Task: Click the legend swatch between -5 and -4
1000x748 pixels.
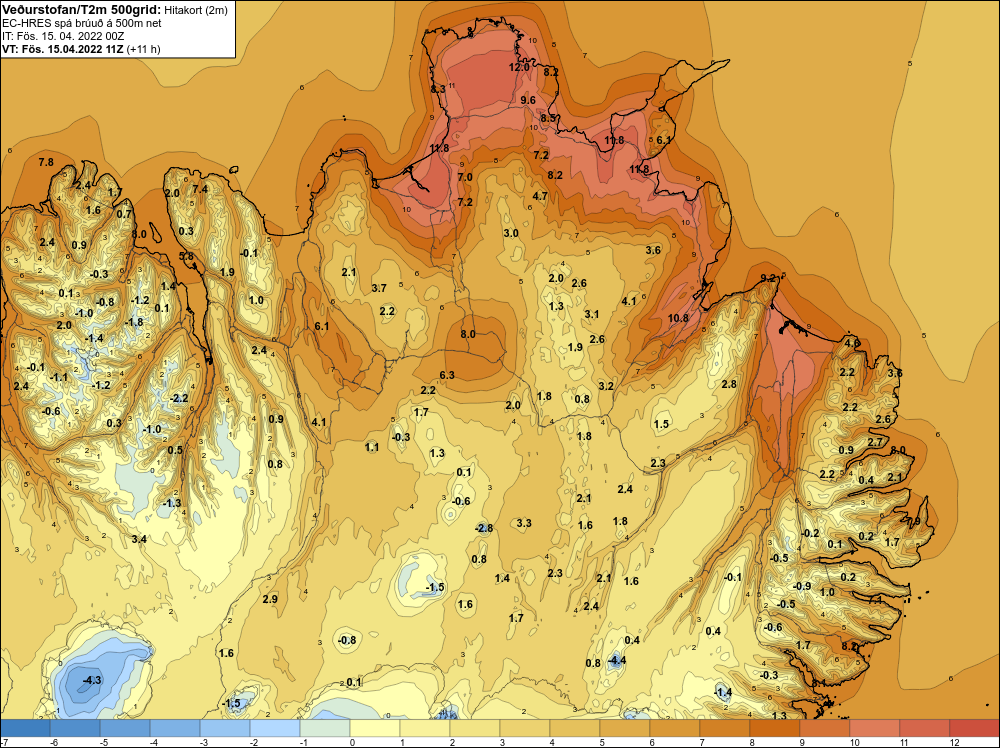Action: point(125,728)
